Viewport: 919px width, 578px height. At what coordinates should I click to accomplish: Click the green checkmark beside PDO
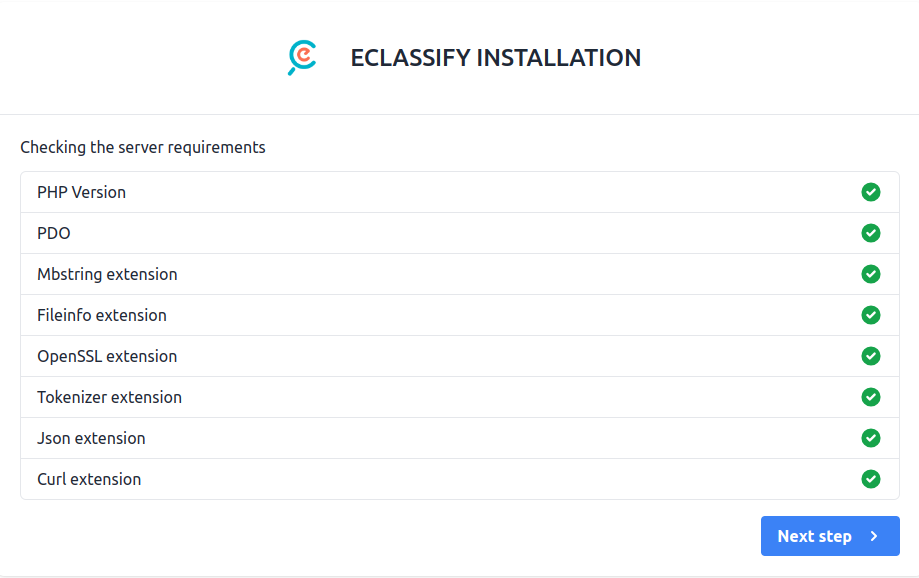[871, 233]
